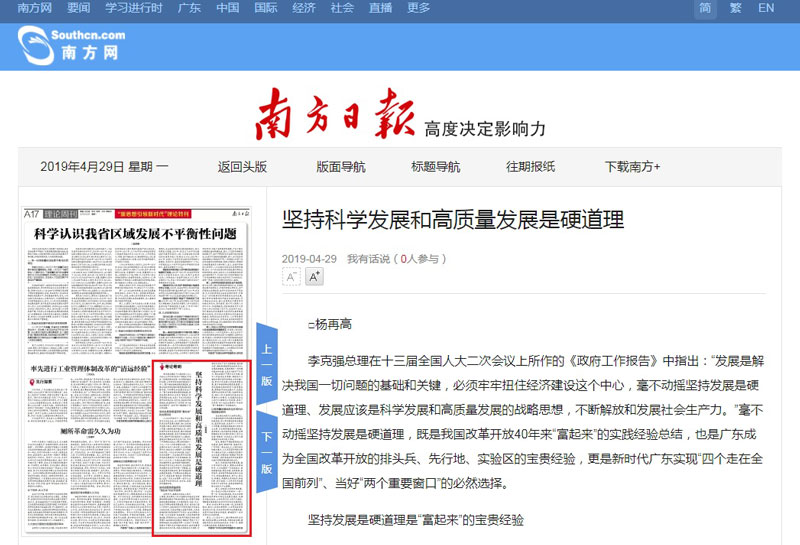Image resolution: width=800 pixels, height=545 pixels.
Task: Switch to Simplified Chinese (简)
Action: 705,8
